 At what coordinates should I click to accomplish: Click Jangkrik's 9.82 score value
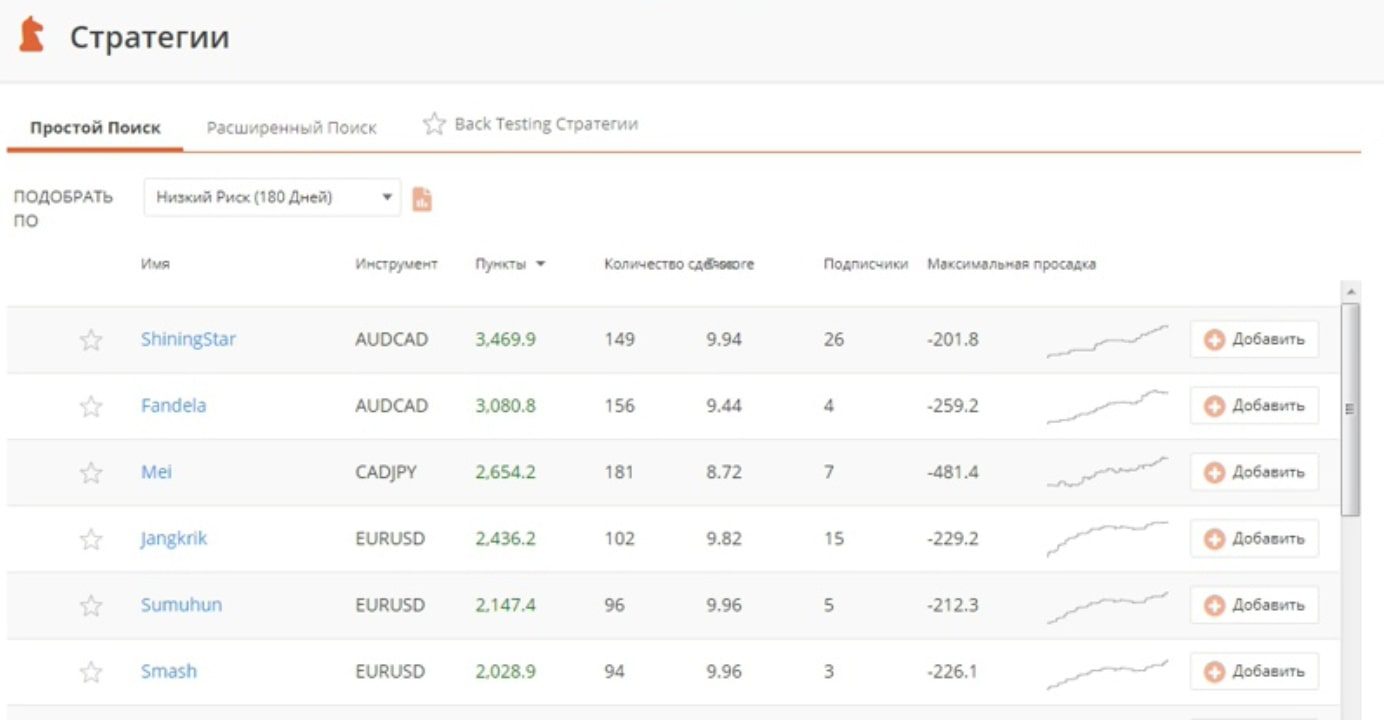click(724, 538)
